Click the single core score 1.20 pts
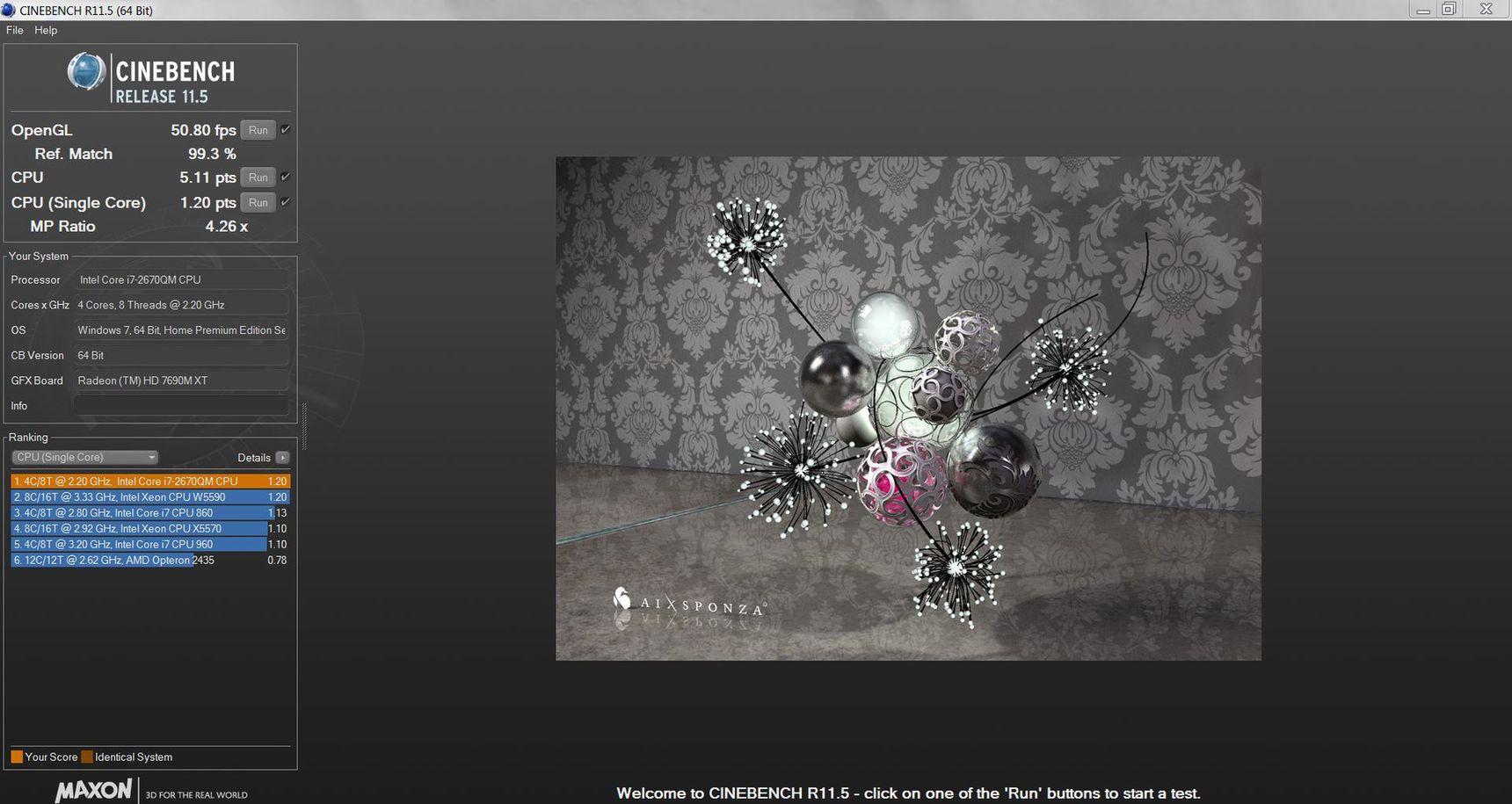The image size is (1512, 804). [207, 202]
